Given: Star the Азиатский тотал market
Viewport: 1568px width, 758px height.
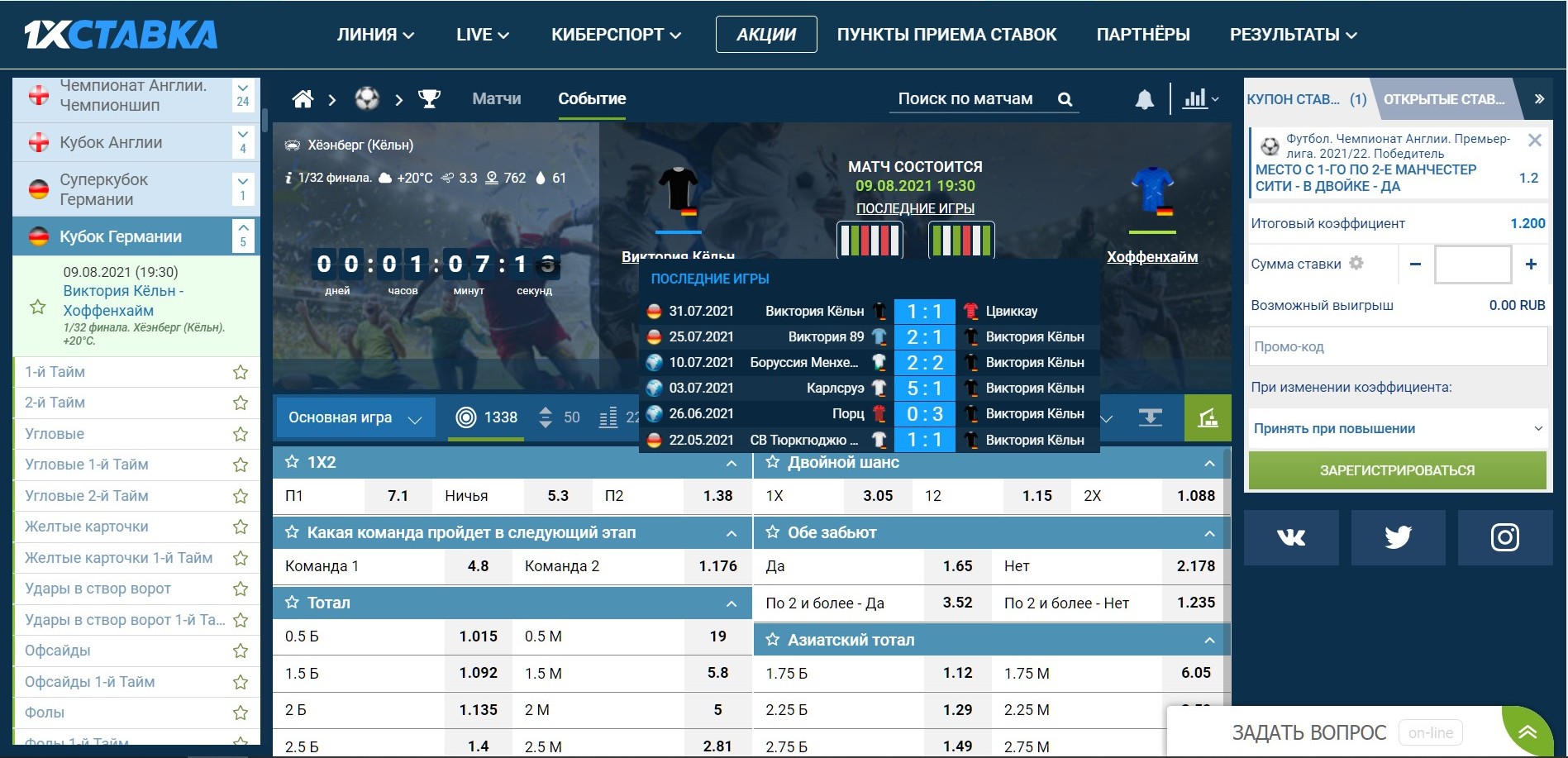Looking at the screenshot, I should (772, 640).
